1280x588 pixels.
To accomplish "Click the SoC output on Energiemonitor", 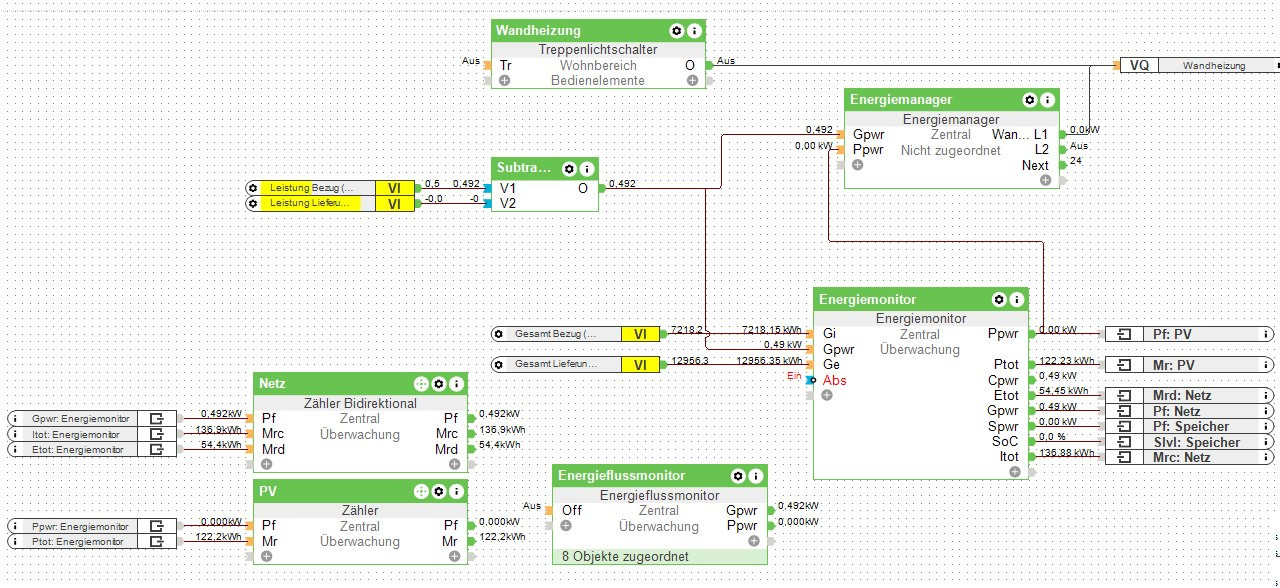I will coord(1005,441).
